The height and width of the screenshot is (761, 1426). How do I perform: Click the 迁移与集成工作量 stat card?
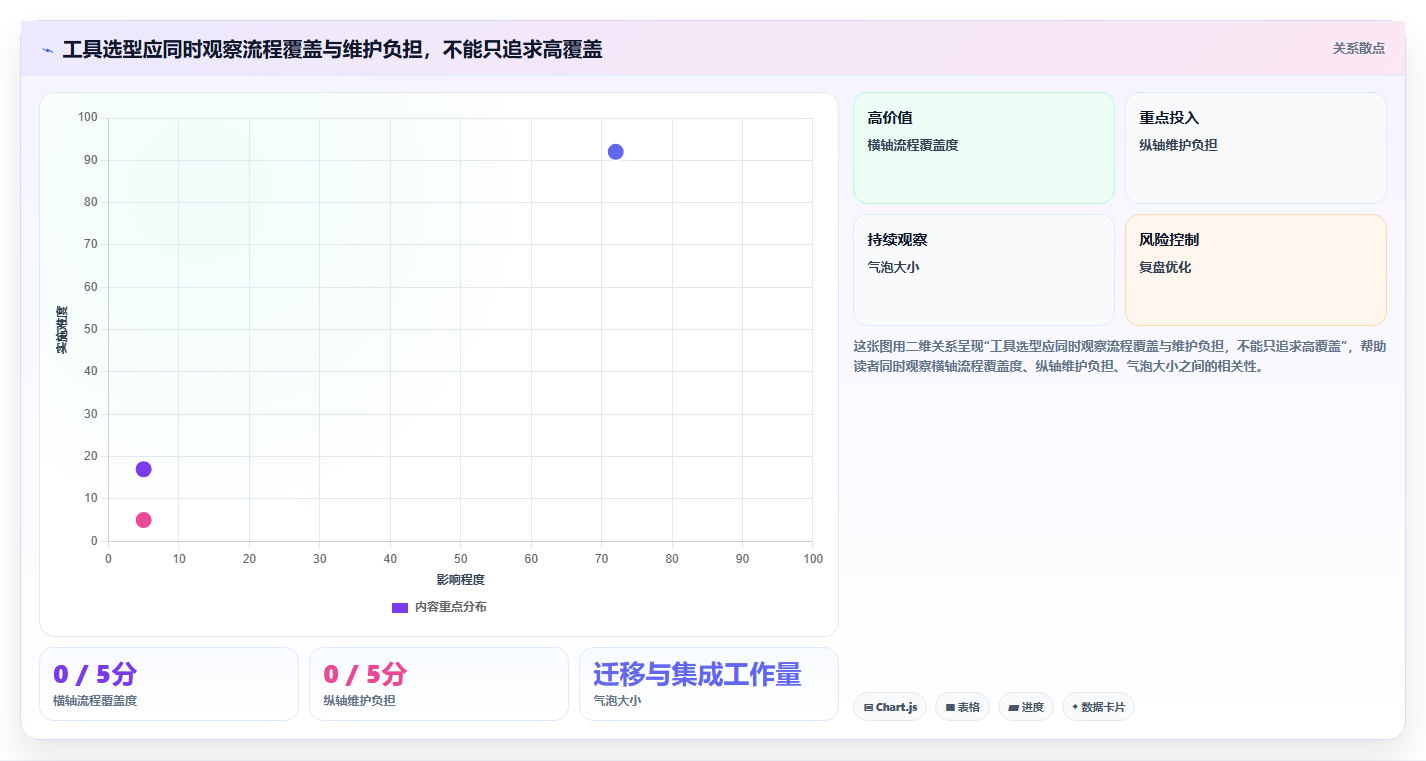coord(709,684)
